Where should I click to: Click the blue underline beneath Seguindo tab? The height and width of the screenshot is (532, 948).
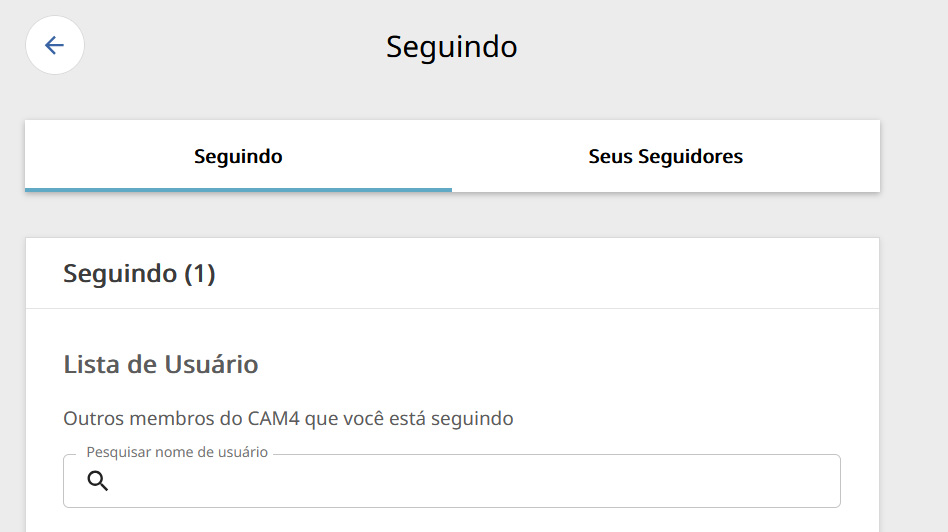(x=238, y=190)
